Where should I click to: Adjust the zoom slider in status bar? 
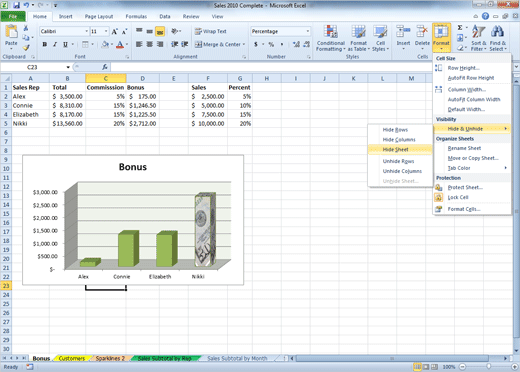click(488, 367)
